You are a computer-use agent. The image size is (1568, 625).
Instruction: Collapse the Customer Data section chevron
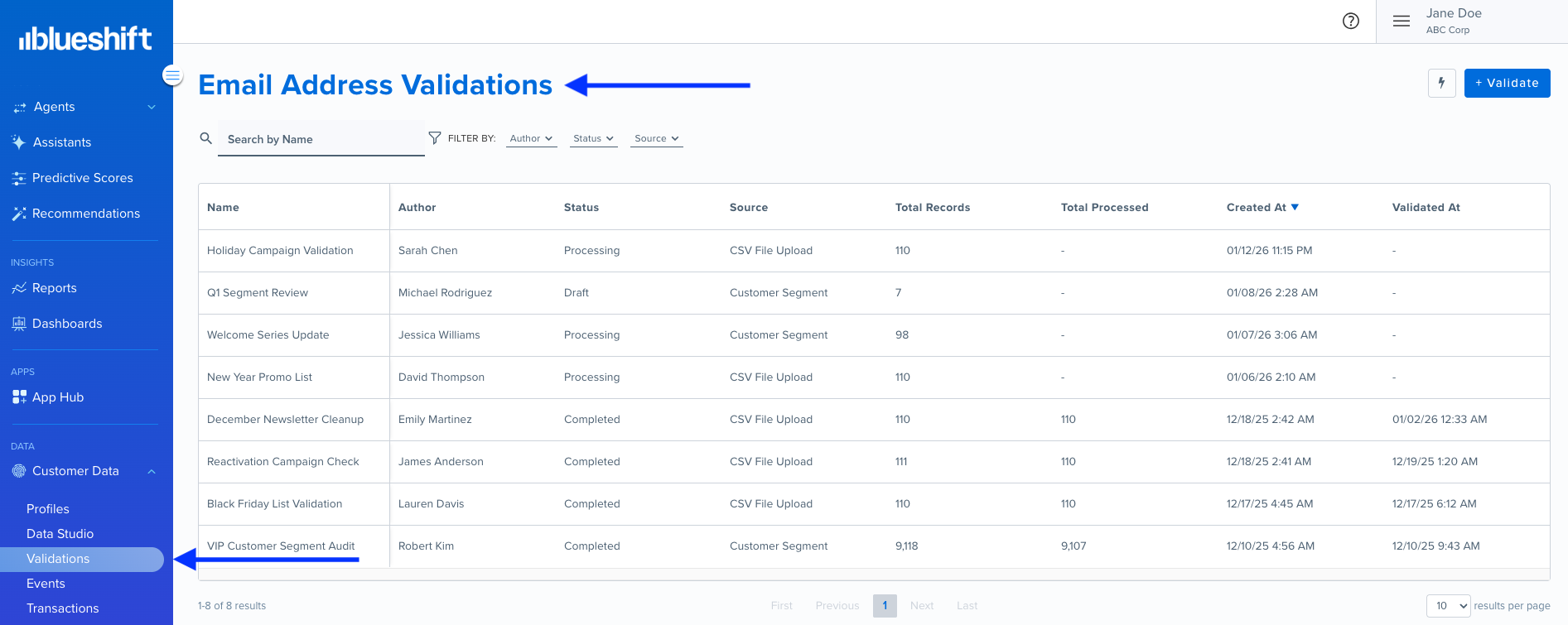(152, 471)
